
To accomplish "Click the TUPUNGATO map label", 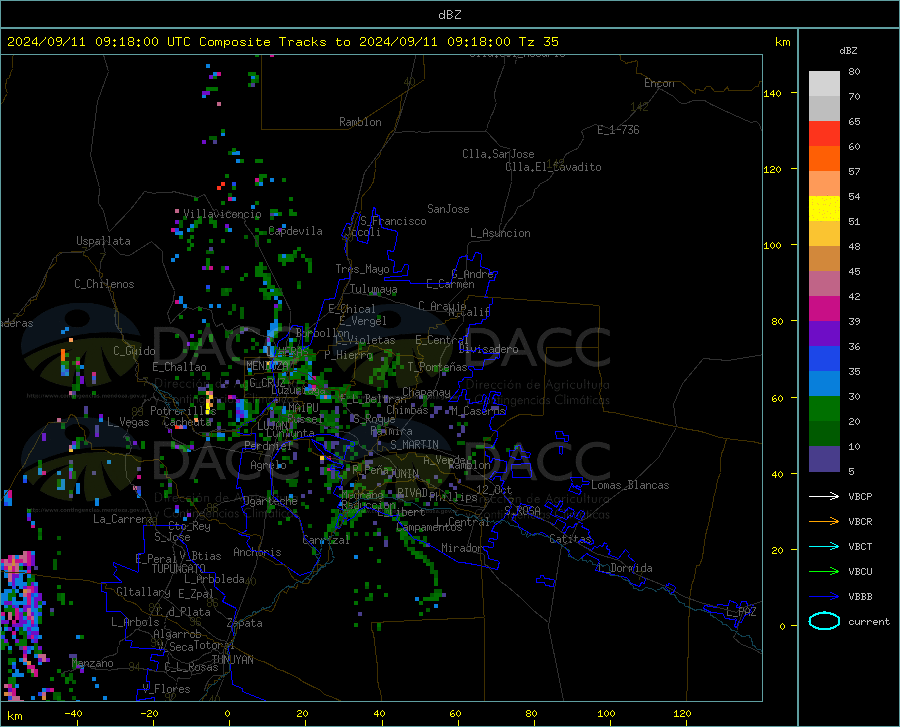I will (179, 569).
